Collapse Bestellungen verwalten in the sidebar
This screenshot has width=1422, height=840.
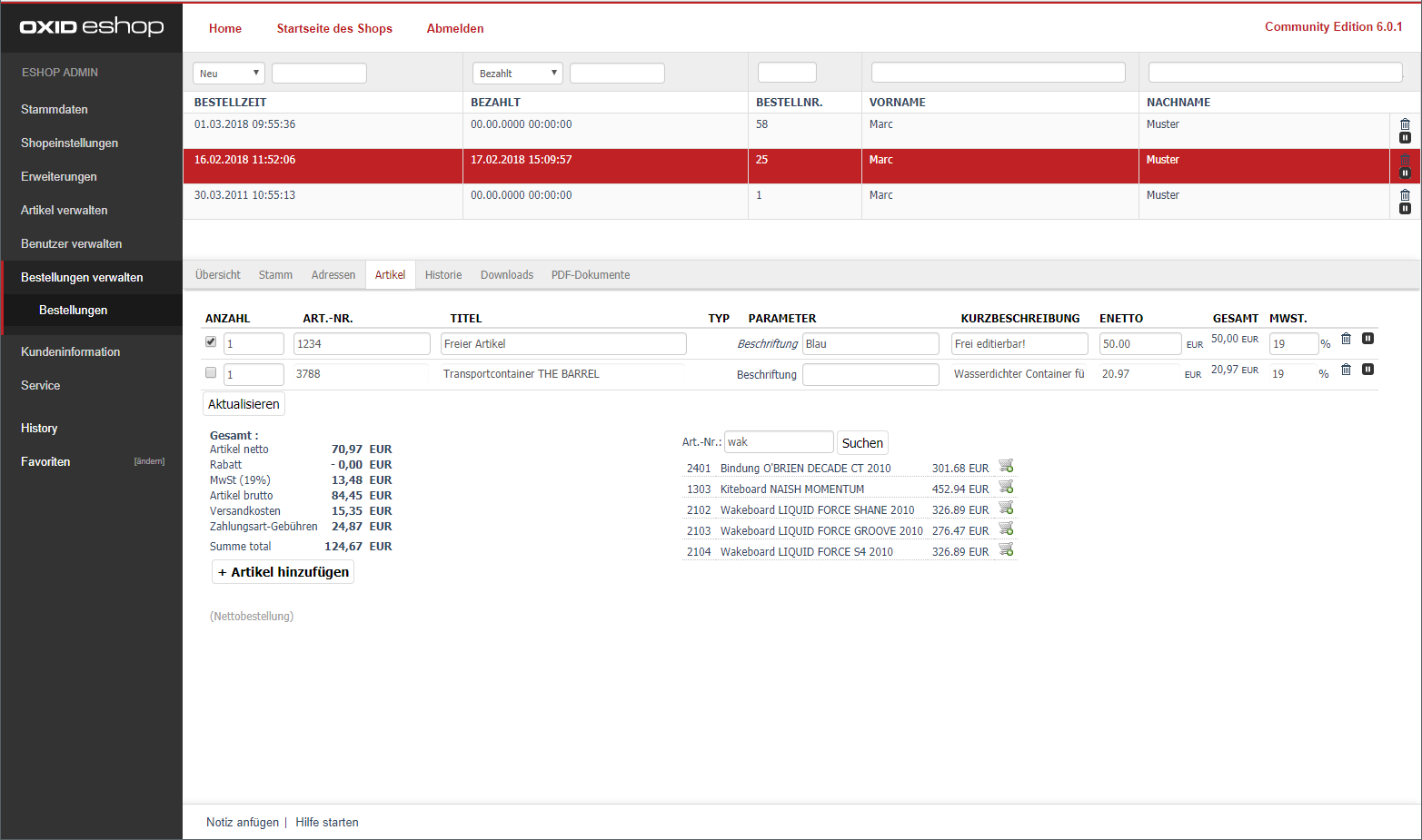click(82, 277)
